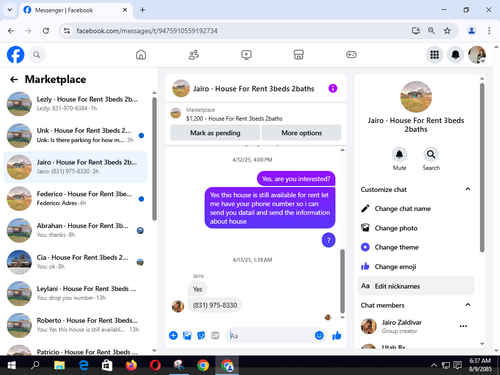Click Mark as pending button

click(x=215, y=133)
